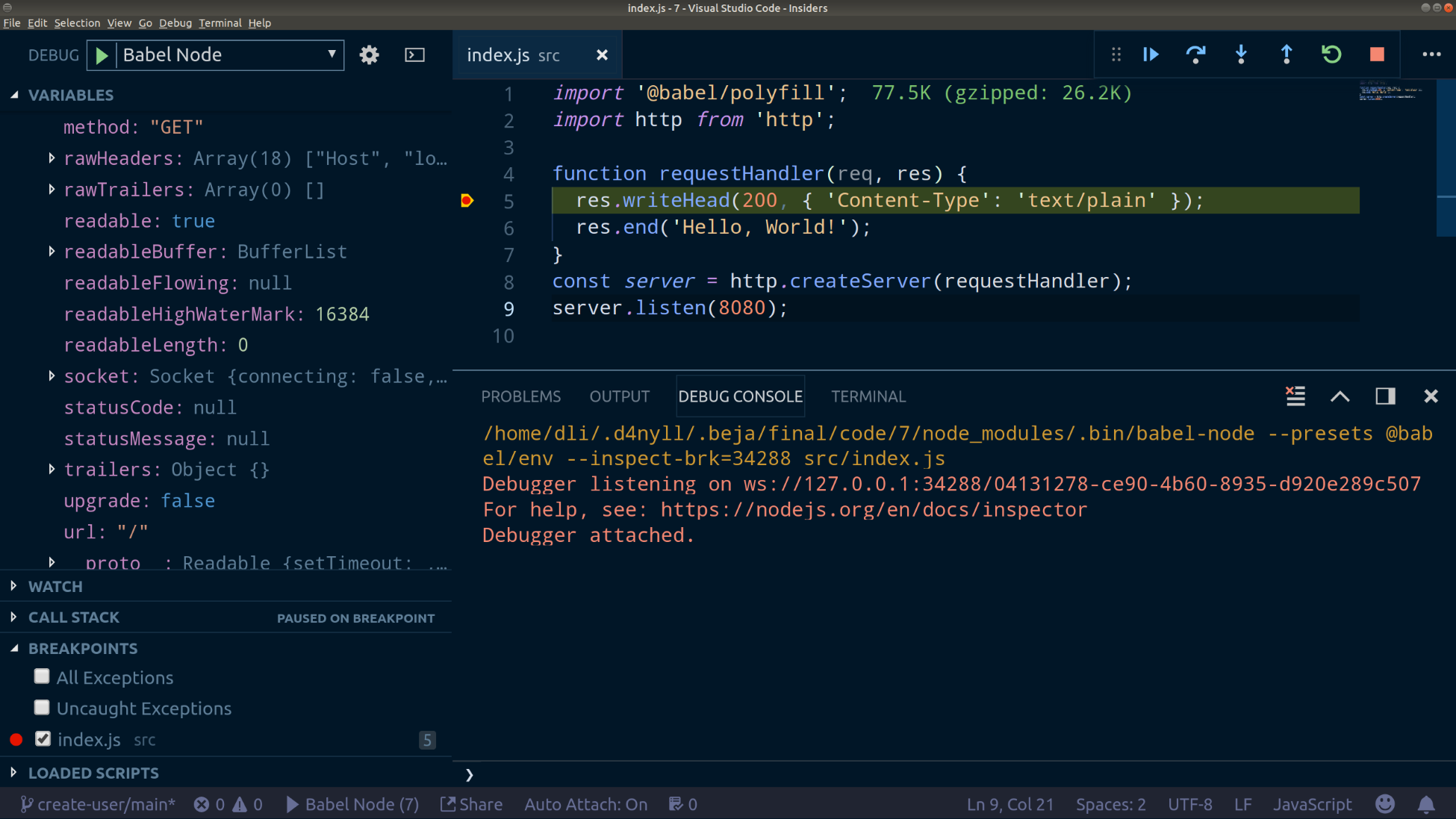This screenshot has height=819, width=1456.
Task: Expand the rawHeaders variable
Action: [x=52, y=158]
